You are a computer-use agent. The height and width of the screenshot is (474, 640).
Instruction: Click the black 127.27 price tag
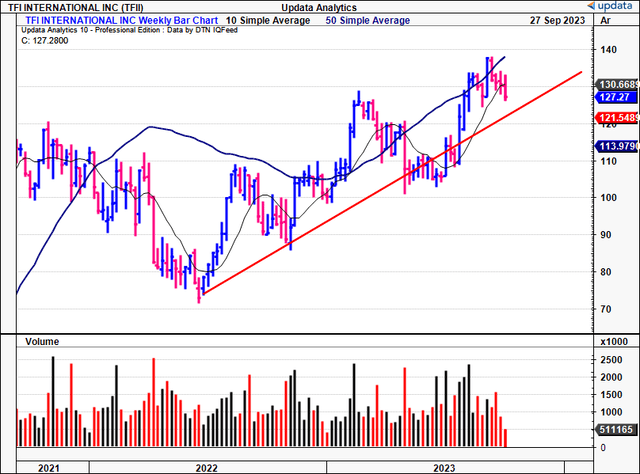[611, 97]
